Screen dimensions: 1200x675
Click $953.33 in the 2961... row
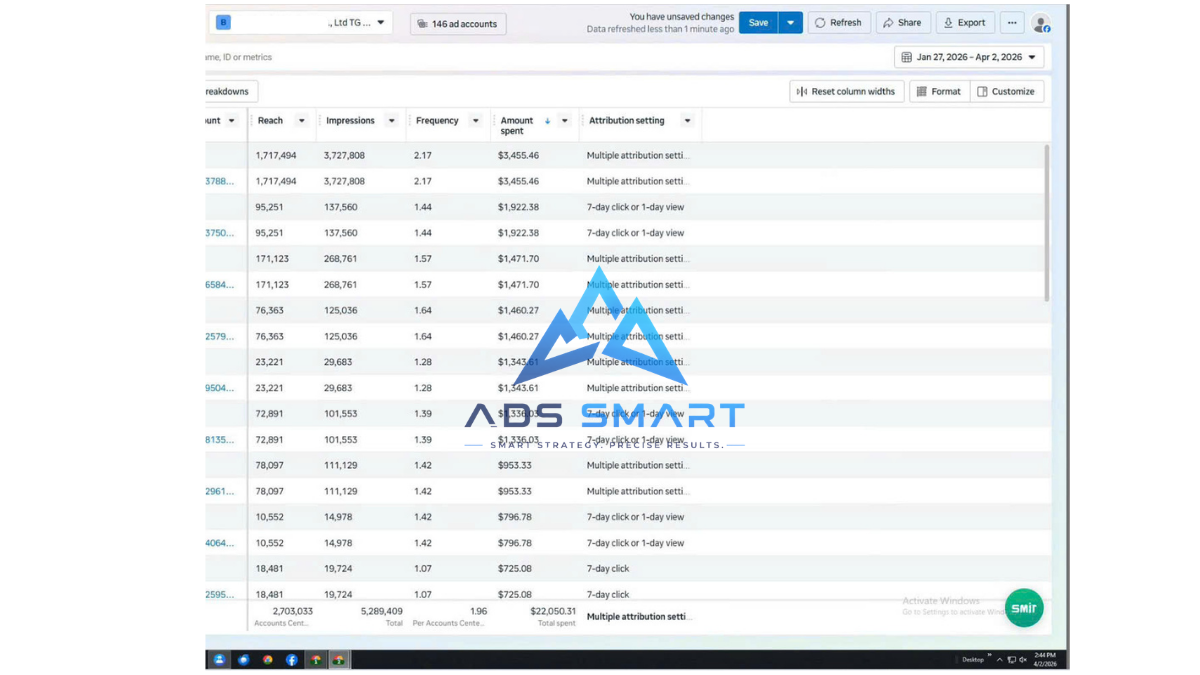515,491
